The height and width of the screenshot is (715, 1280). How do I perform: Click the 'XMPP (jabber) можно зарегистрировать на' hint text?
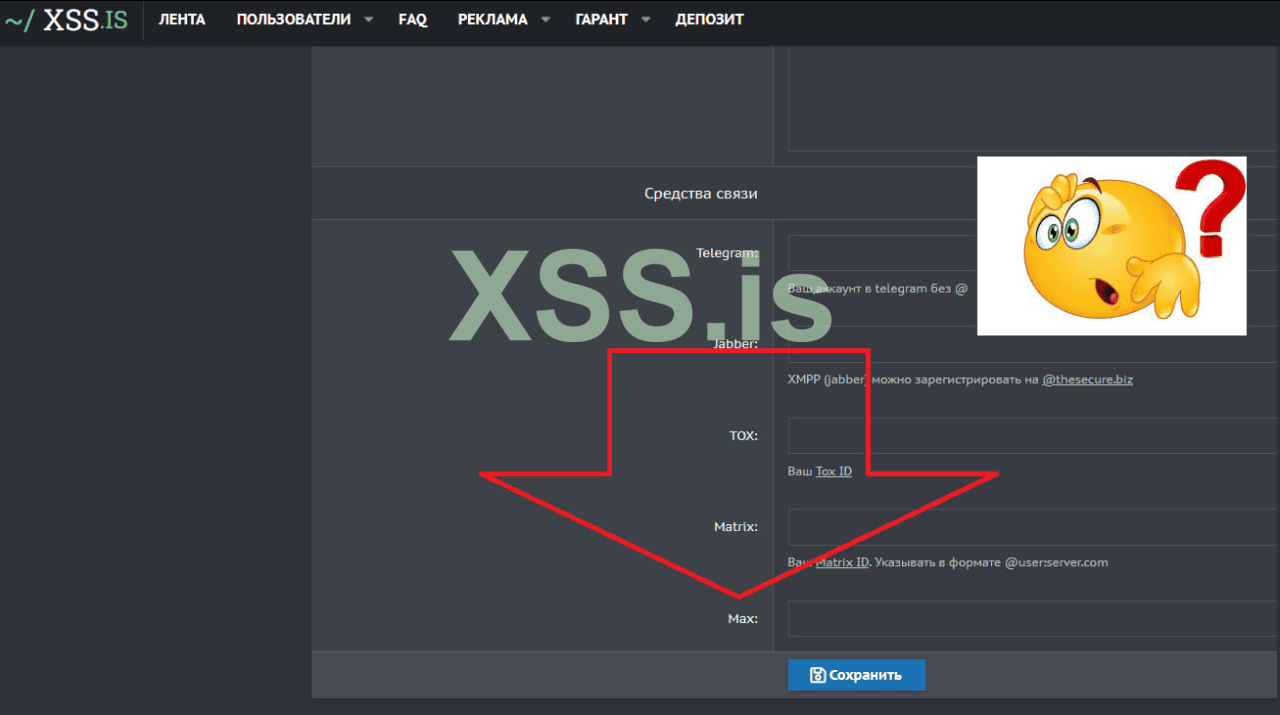(913, 380)
